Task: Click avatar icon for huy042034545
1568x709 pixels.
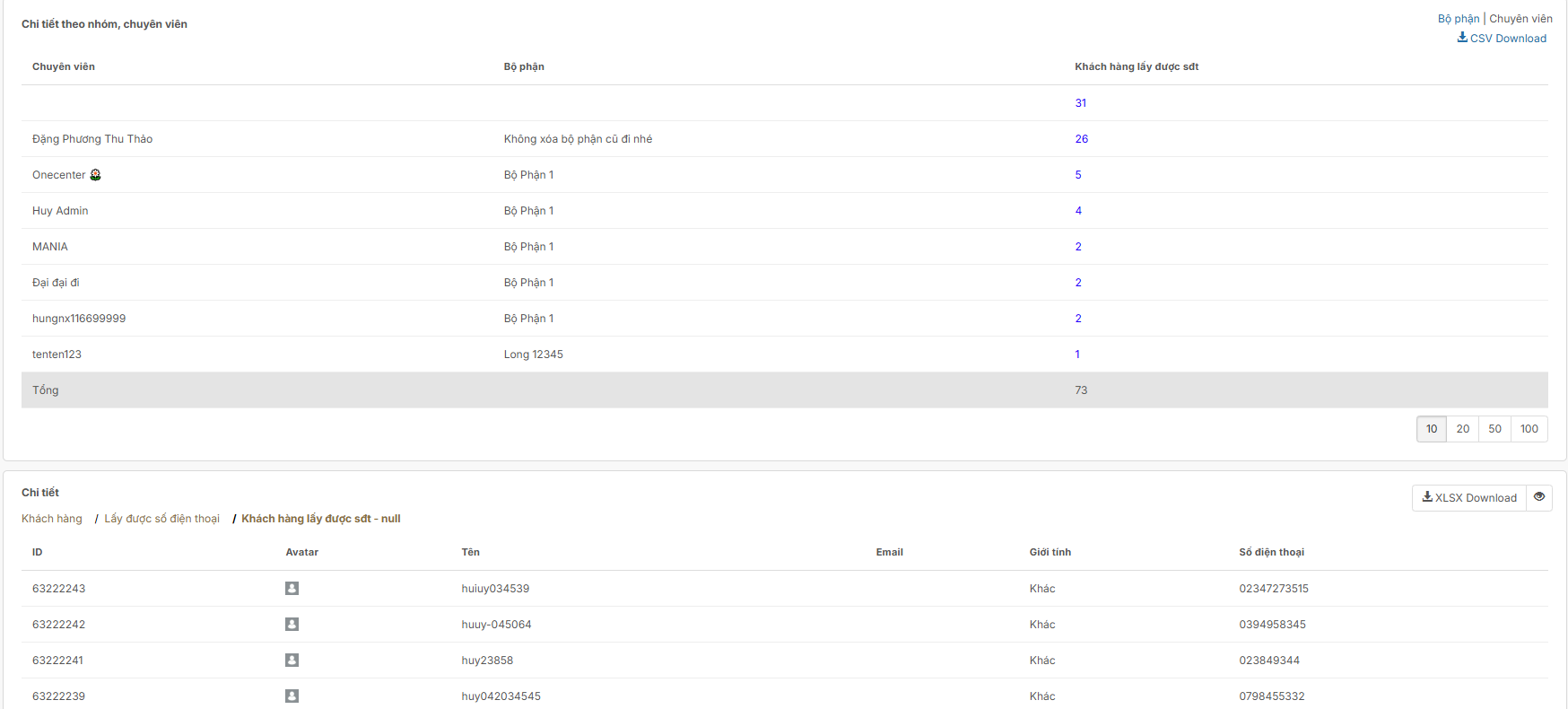Action: point(292,696)
